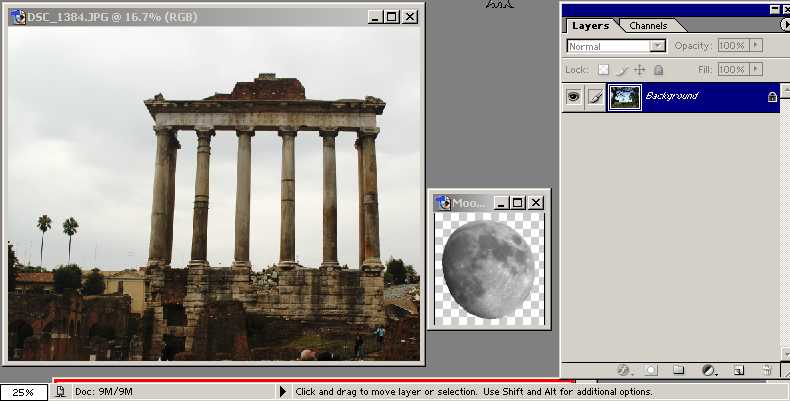
Task: Add a layer mask from Layers panel
Action: click(x=649, y=370)
